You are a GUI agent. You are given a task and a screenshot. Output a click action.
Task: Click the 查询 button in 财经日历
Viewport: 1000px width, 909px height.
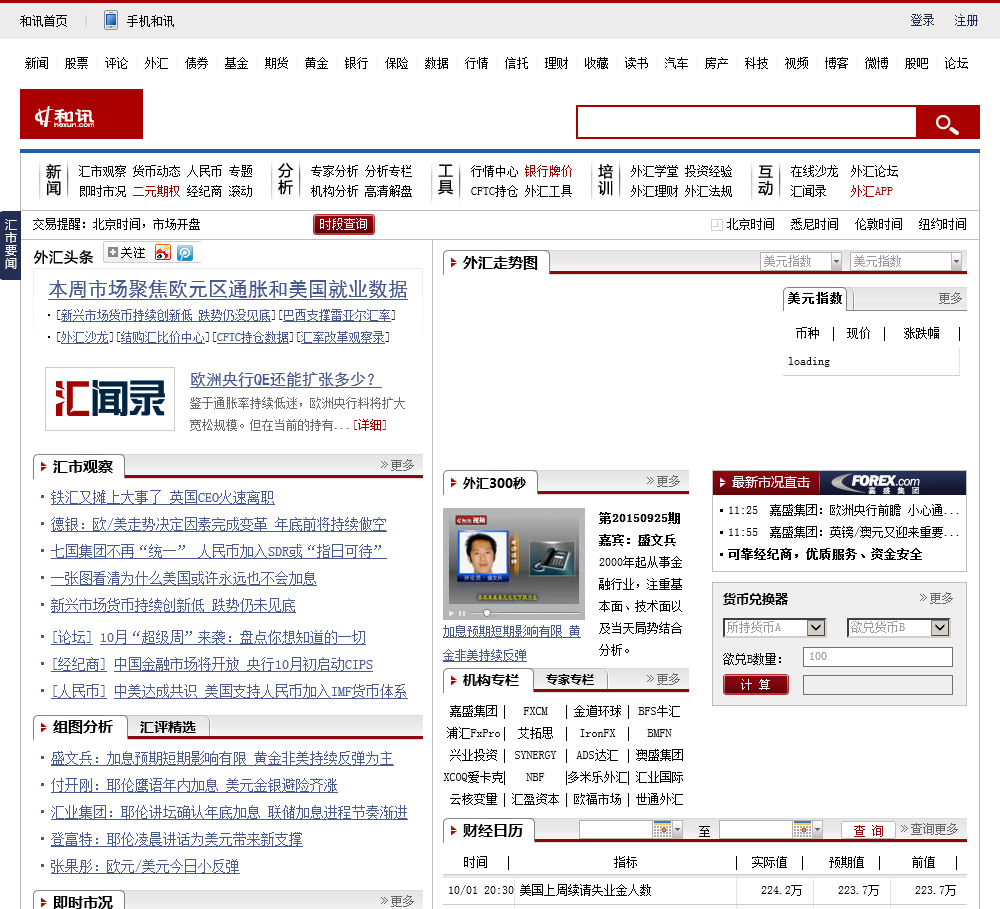point(868,830)
